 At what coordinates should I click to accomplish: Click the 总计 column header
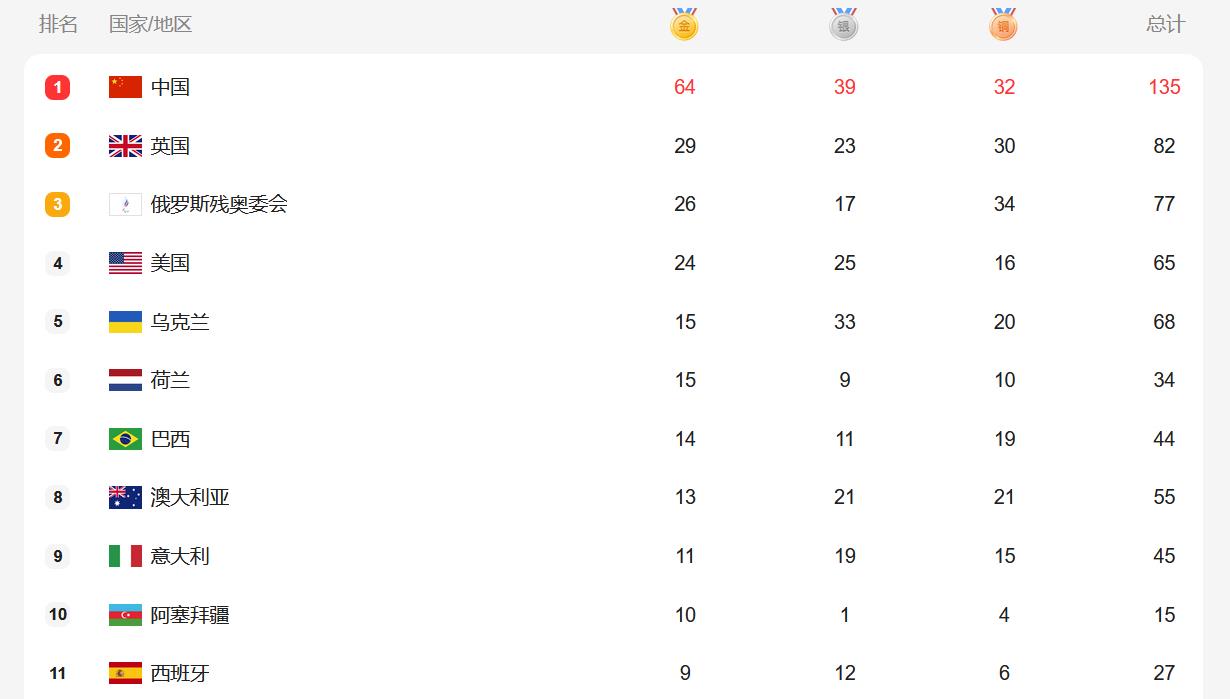(1165, 25)
